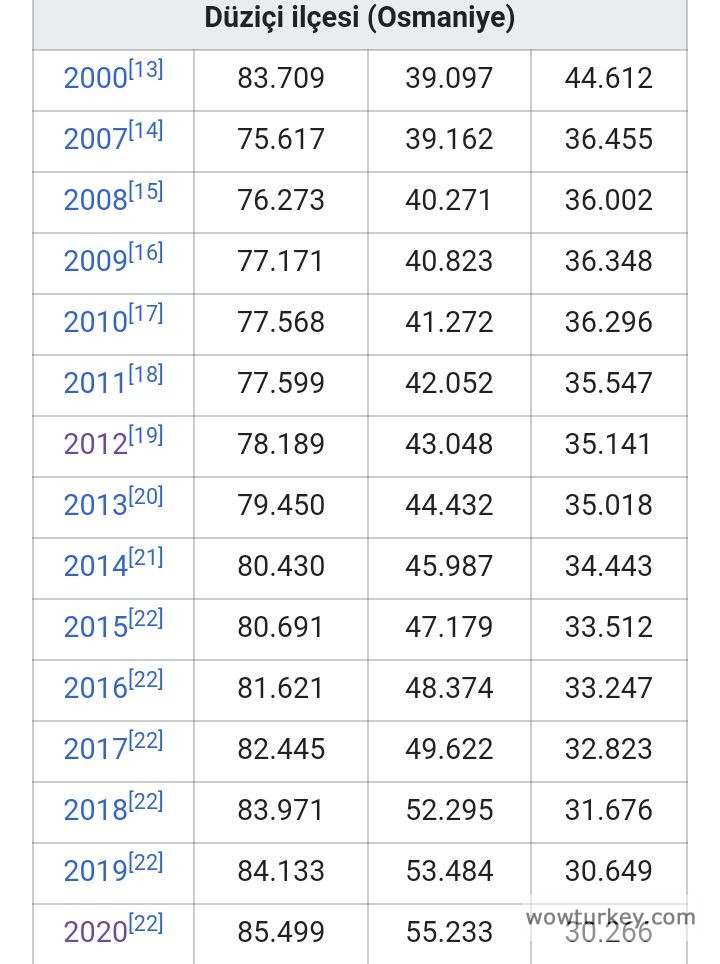Visit the 2011 year link

pyautogui.click(x=95, y=384)
